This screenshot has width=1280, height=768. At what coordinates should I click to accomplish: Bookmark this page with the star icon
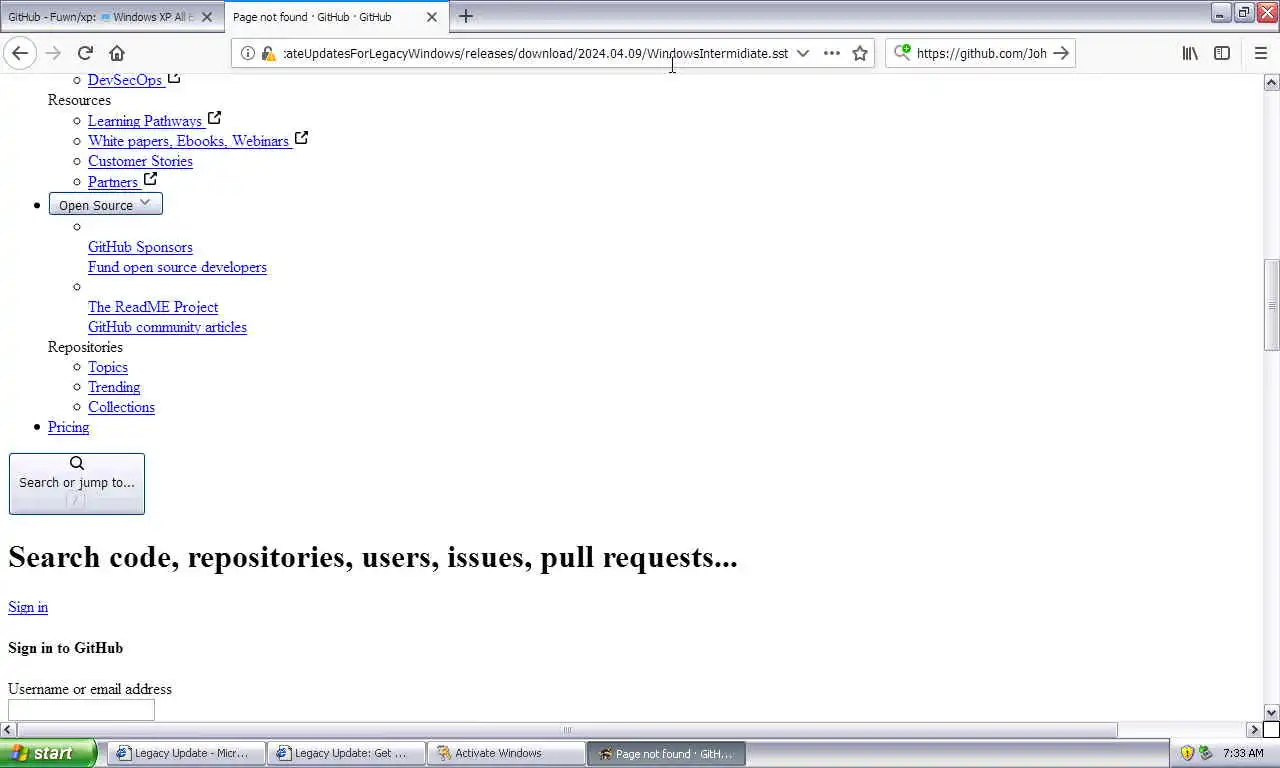[860, 53]
